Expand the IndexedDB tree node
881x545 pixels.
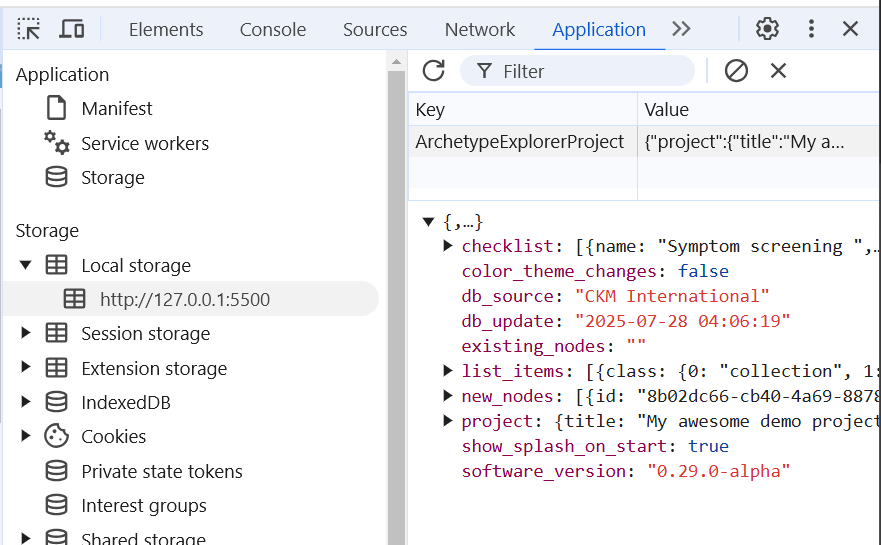click(x=26, y=403)
